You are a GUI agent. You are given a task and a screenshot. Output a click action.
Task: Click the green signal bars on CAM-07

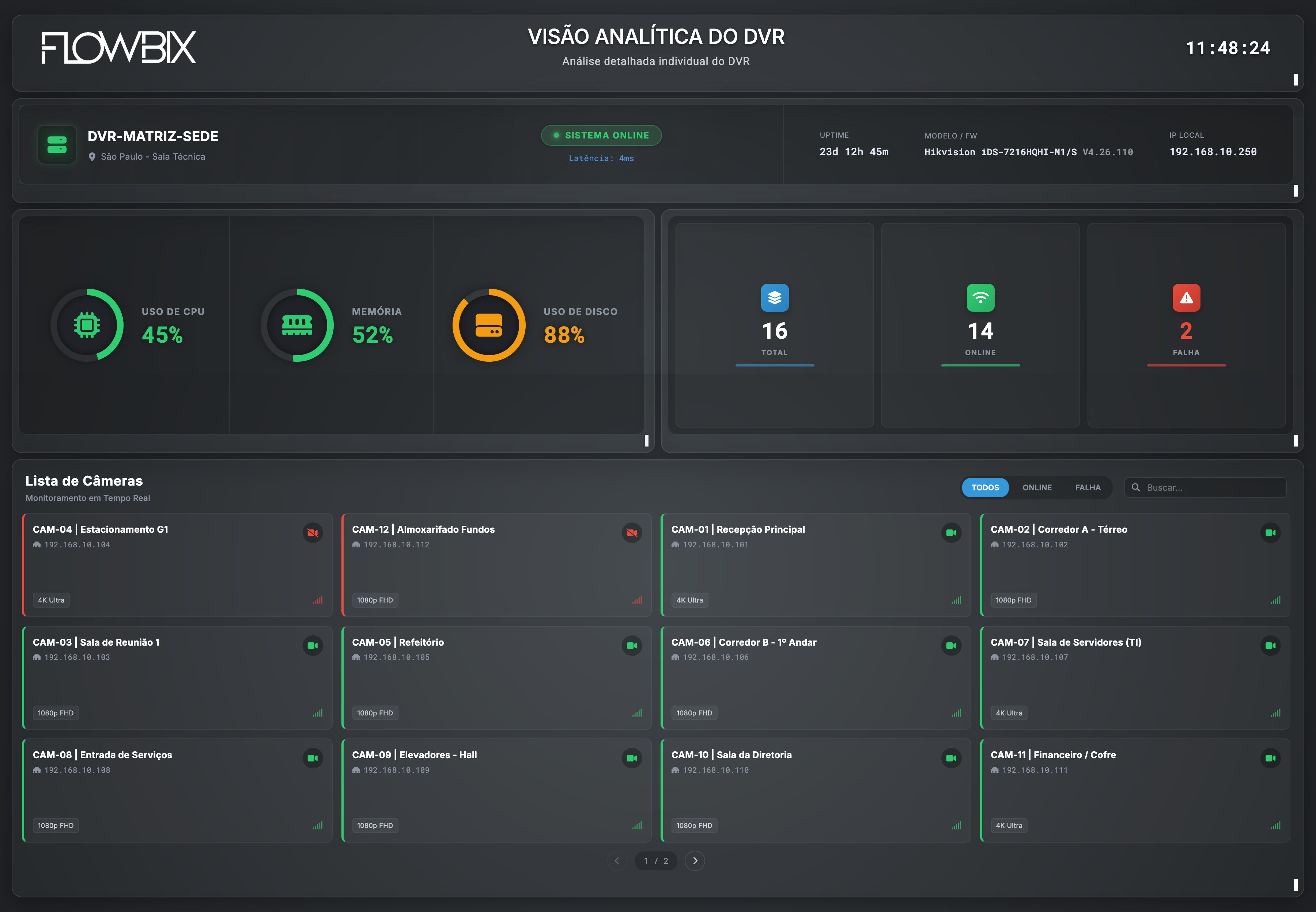click(x=1275, y=713)
